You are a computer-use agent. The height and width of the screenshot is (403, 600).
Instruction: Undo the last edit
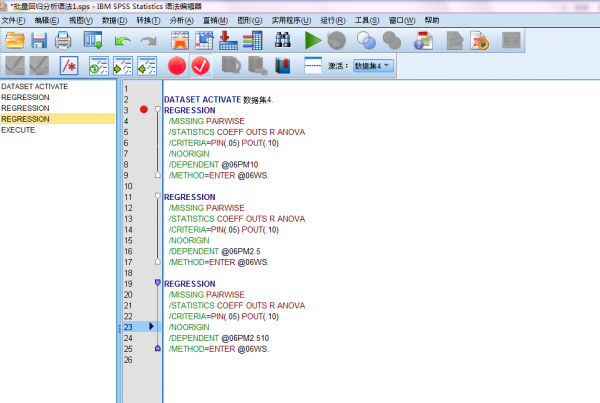(122, 41)
